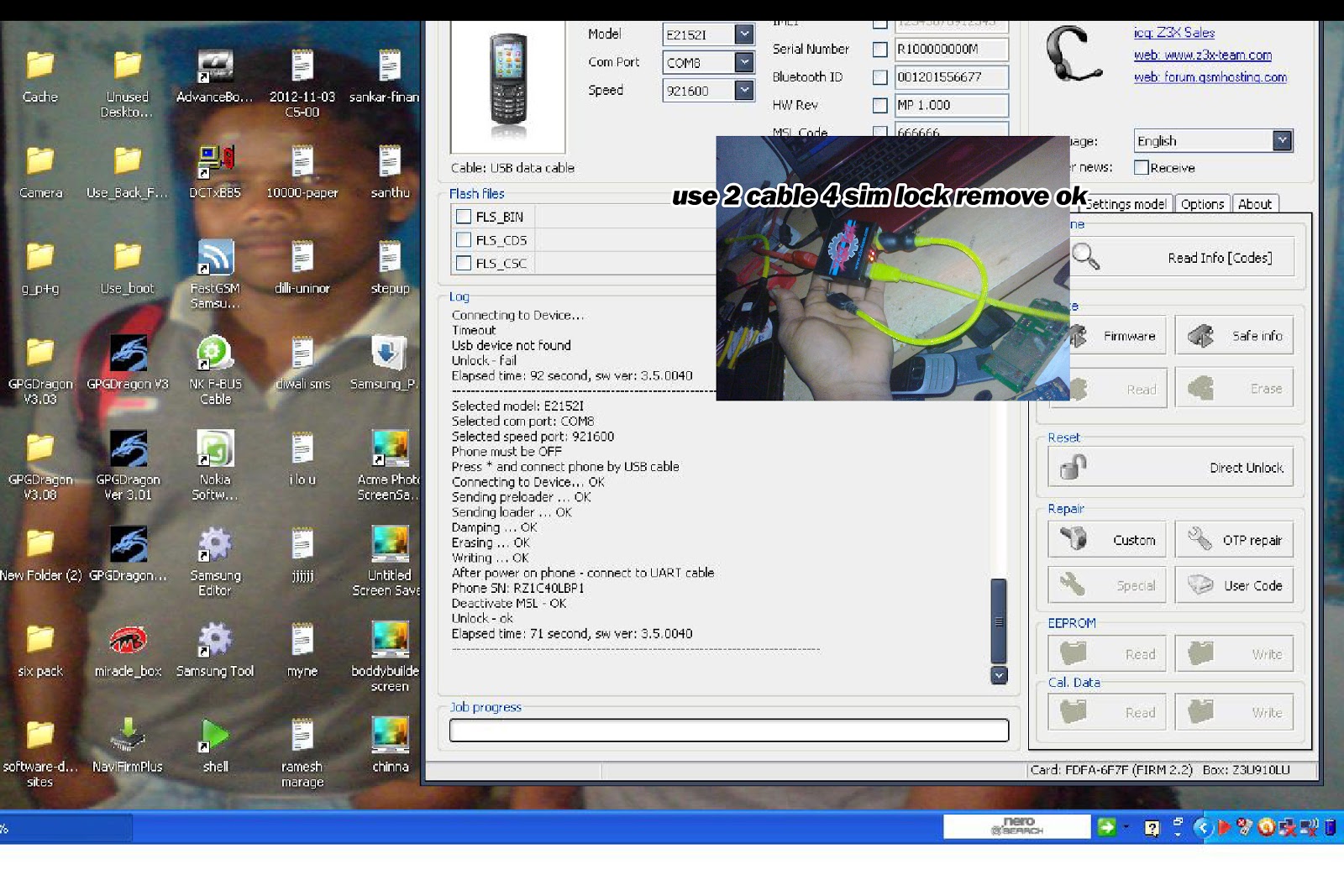Open the FastGSM Samsu... desktop shortcut
Viewport: 1344px width, 896px height.
pos(215,275)
